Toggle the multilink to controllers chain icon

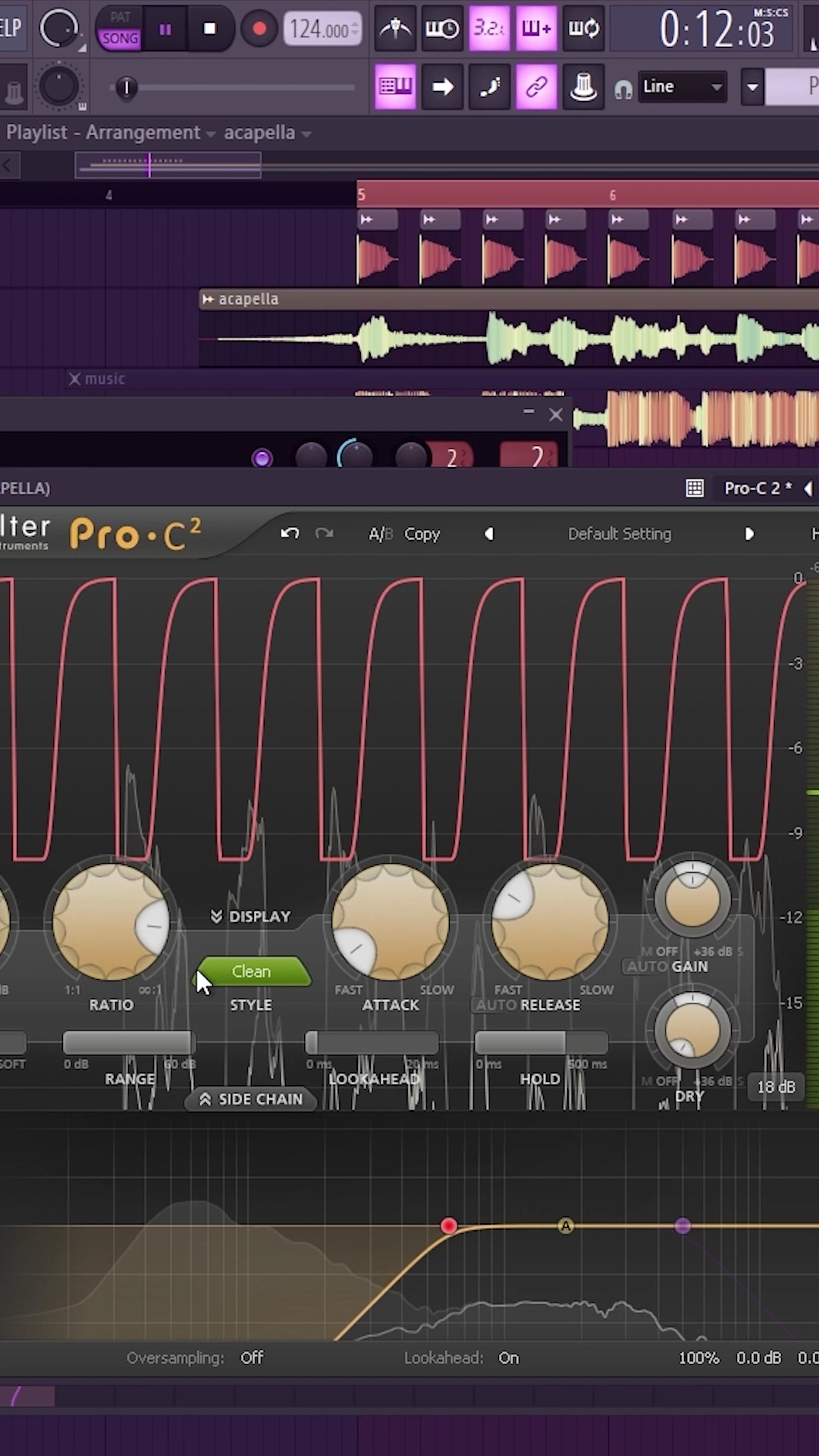click(x=536, y=86)
